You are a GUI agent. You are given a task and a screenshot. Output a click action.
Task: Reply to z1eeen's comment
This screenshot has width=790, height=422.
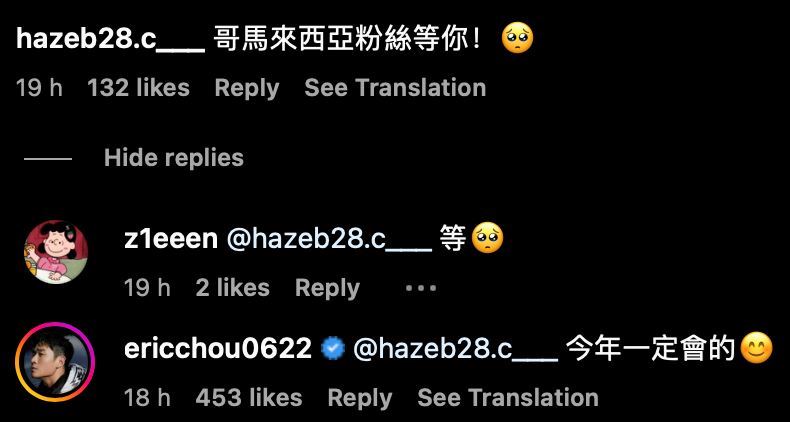pos(327,289)
